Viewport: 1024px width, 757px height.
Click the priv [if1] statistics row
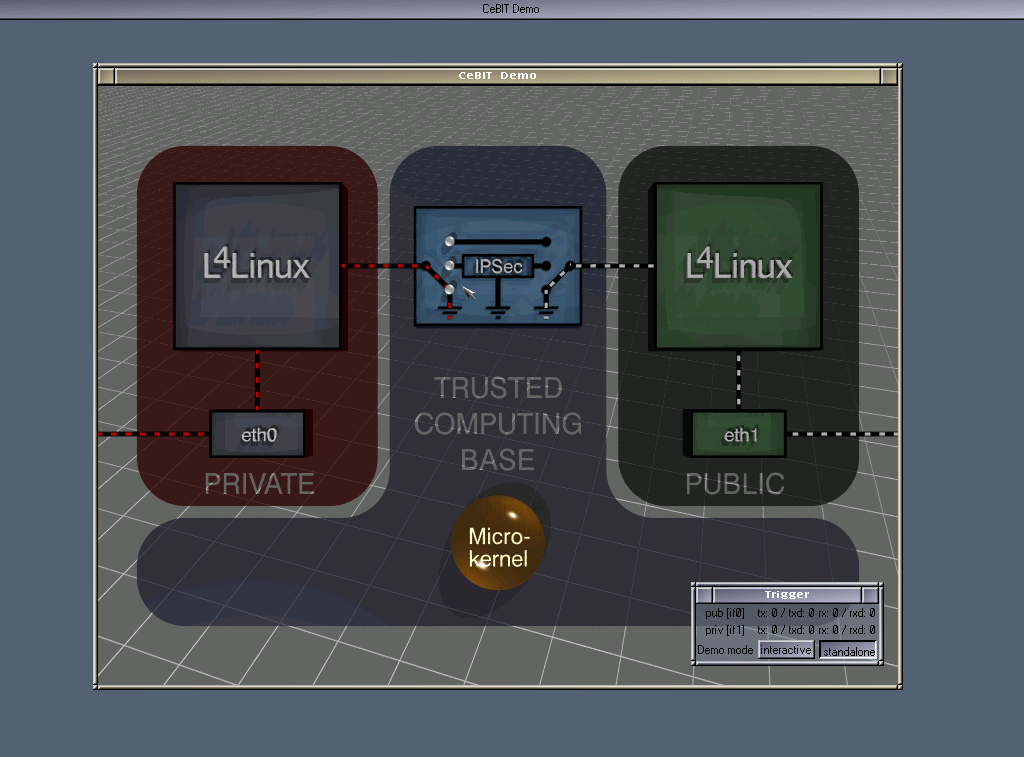click(786, 630)
